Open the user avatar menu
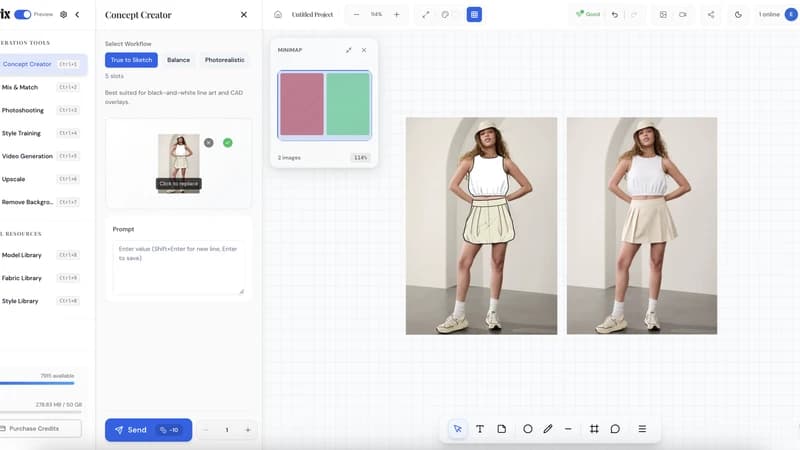 coord(791,14)
